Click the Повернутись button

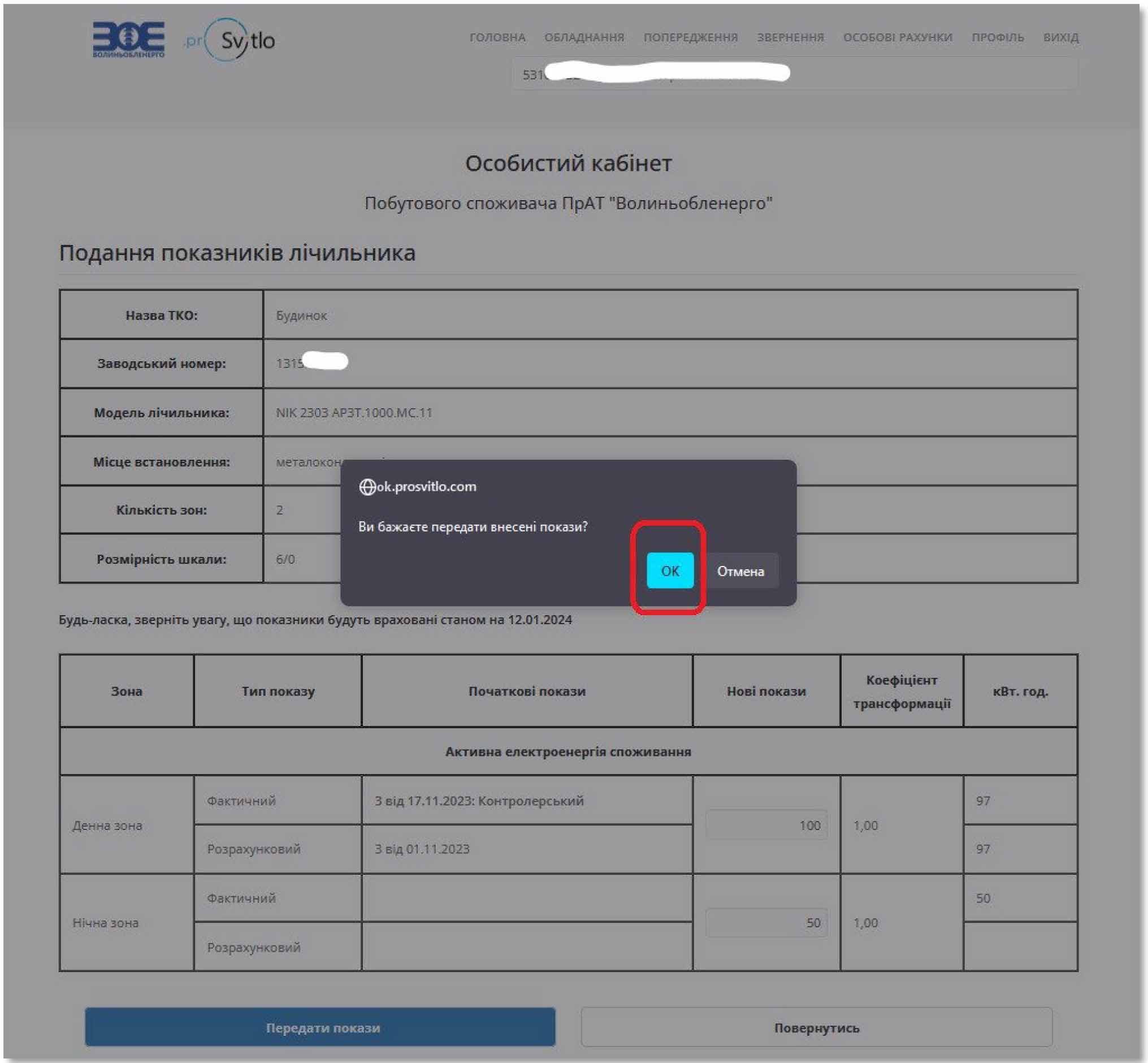click(x=817, y=1027)
